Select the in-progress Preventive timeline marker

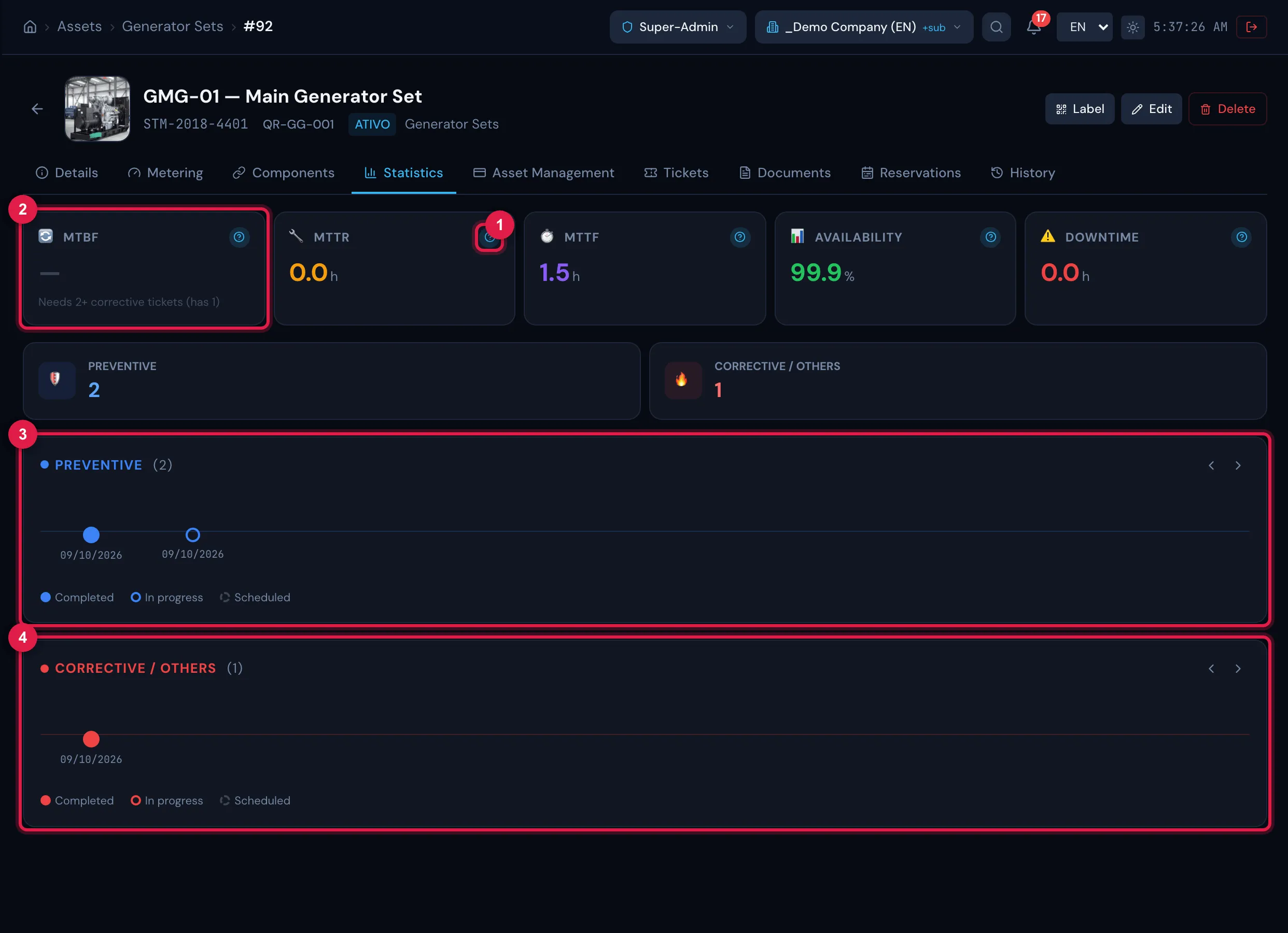192,535
